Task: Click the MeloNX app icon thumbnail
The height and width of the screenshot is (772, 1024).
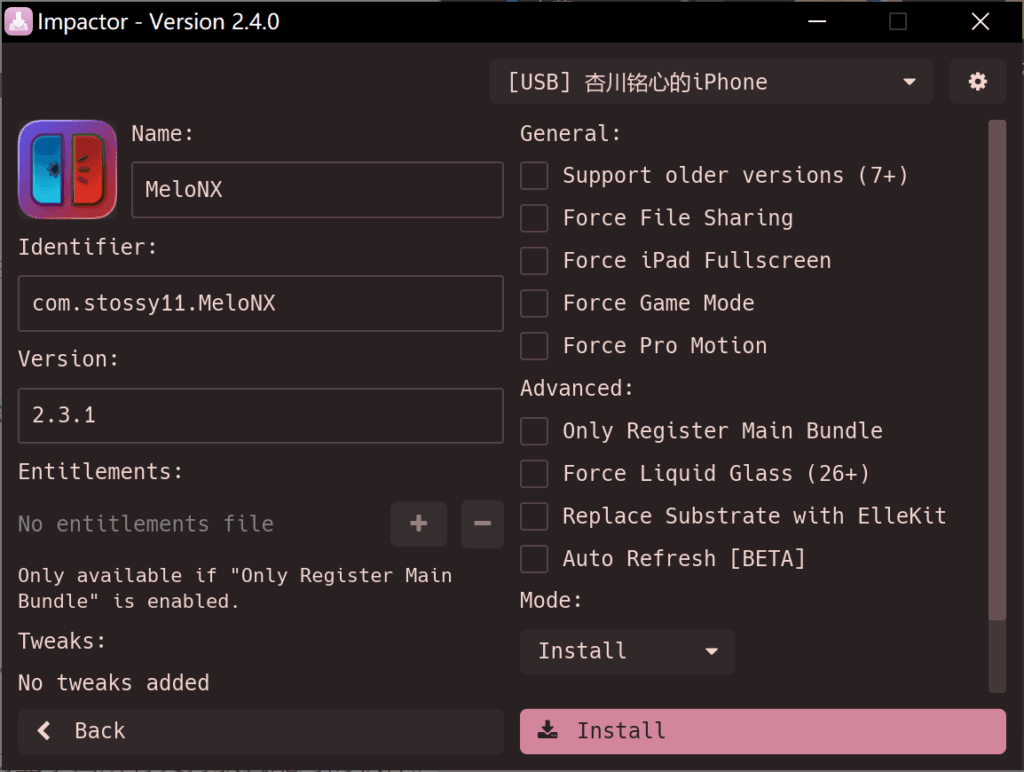Action: (x=68, y=169)
